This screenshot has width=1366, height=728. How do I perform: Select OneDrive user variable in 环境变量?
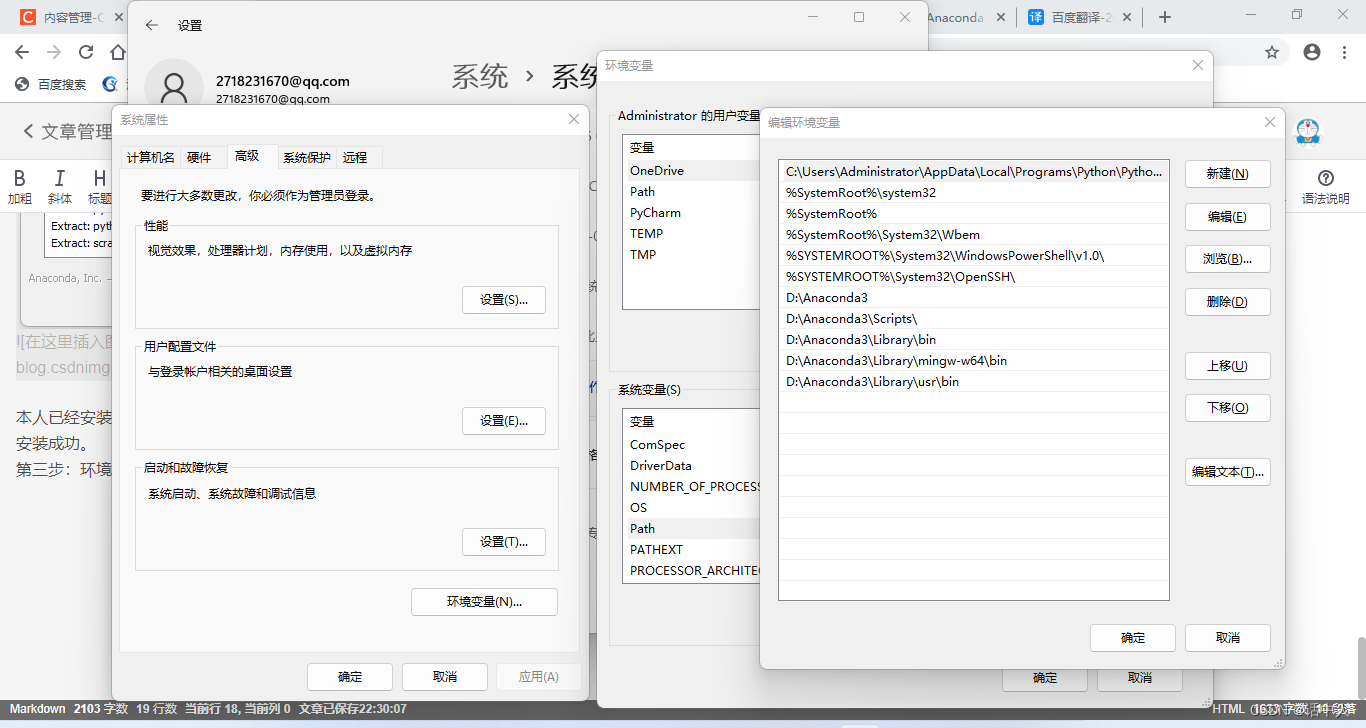click(692, 171)
